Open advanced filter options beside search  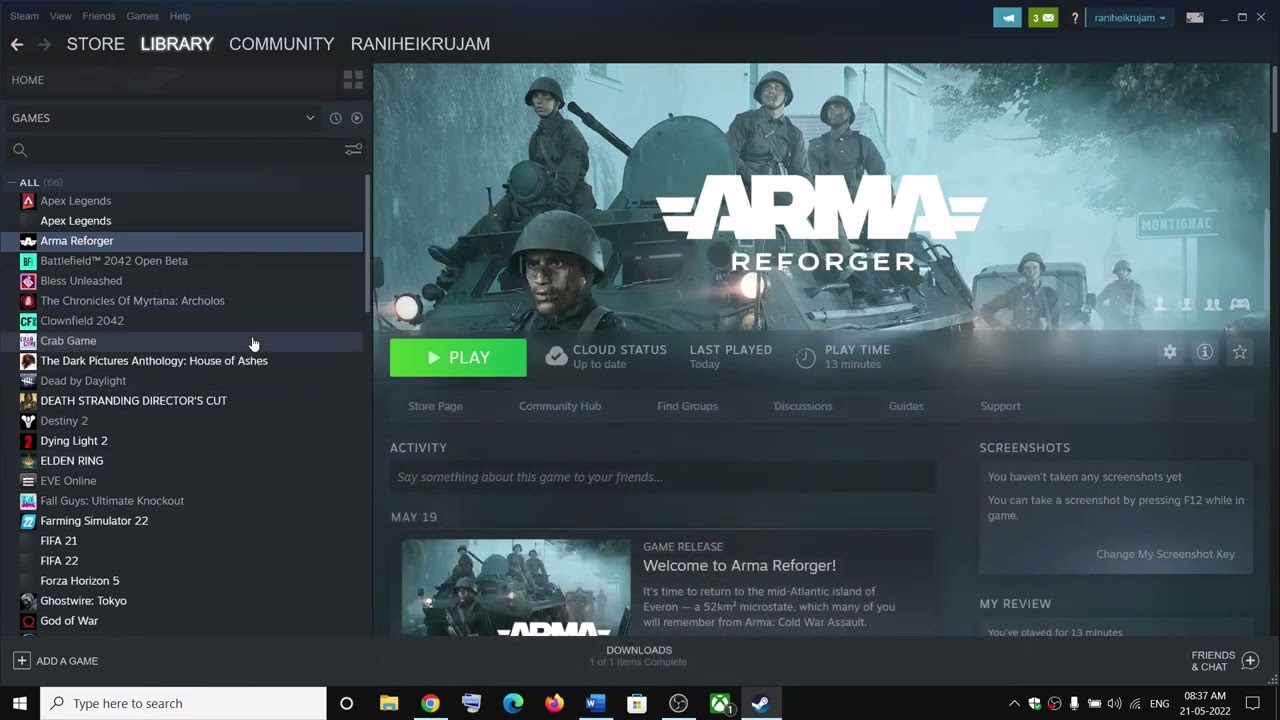pyautogui.click(x=353, y=150)
